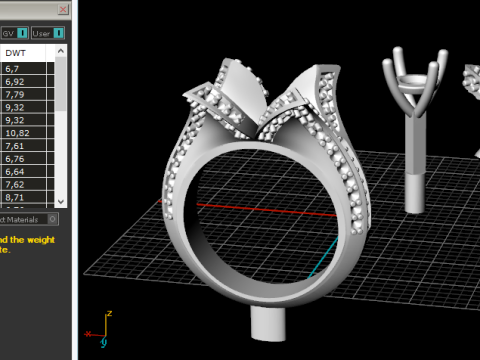Click the ring model in viewport

267,200
